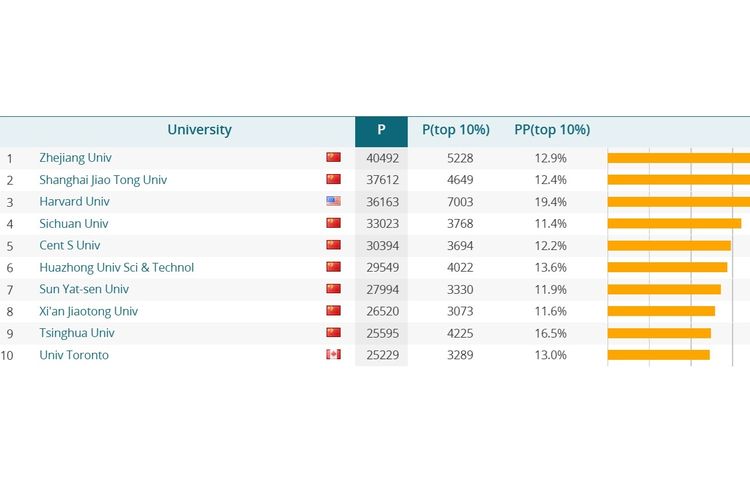Open Sichuan Univ link

point(74,223)
